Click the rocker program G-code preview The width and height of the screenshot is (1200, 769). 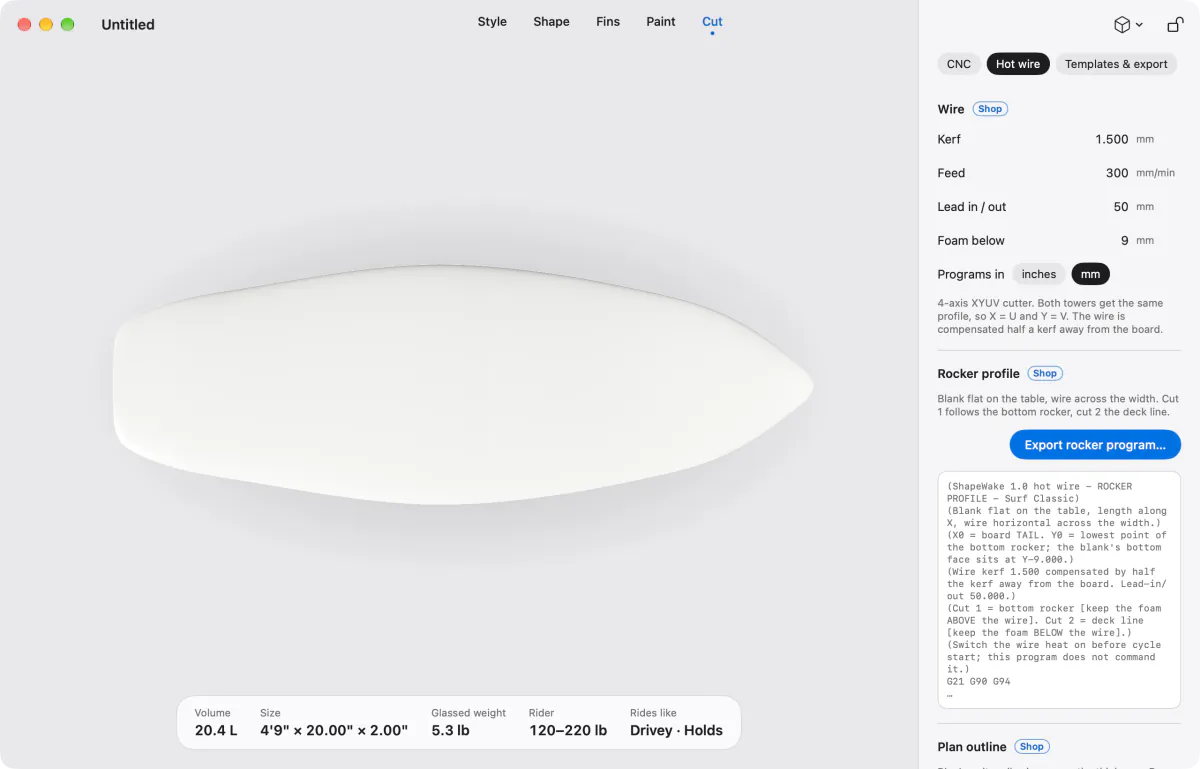click(1059, 590)
